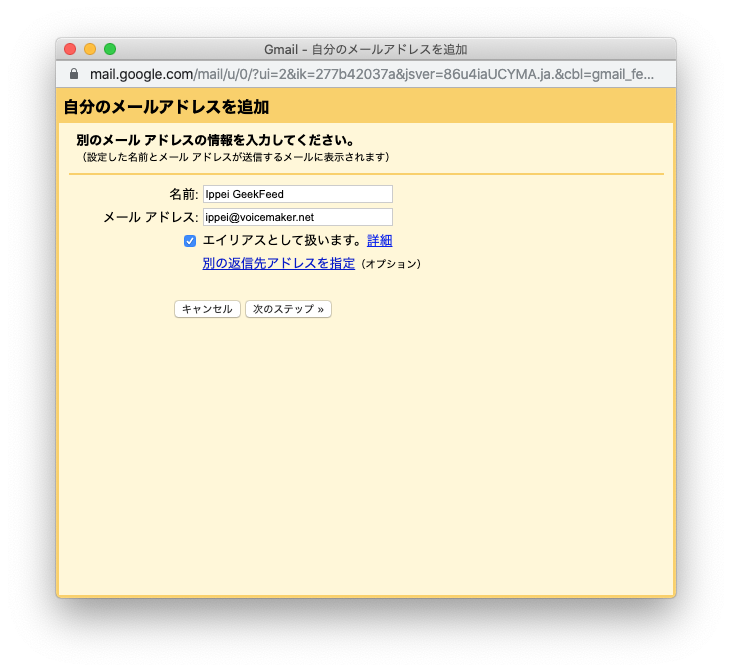The image size is (732, 672).
Task: Click the キャンセル button
Action: [207, 309]
